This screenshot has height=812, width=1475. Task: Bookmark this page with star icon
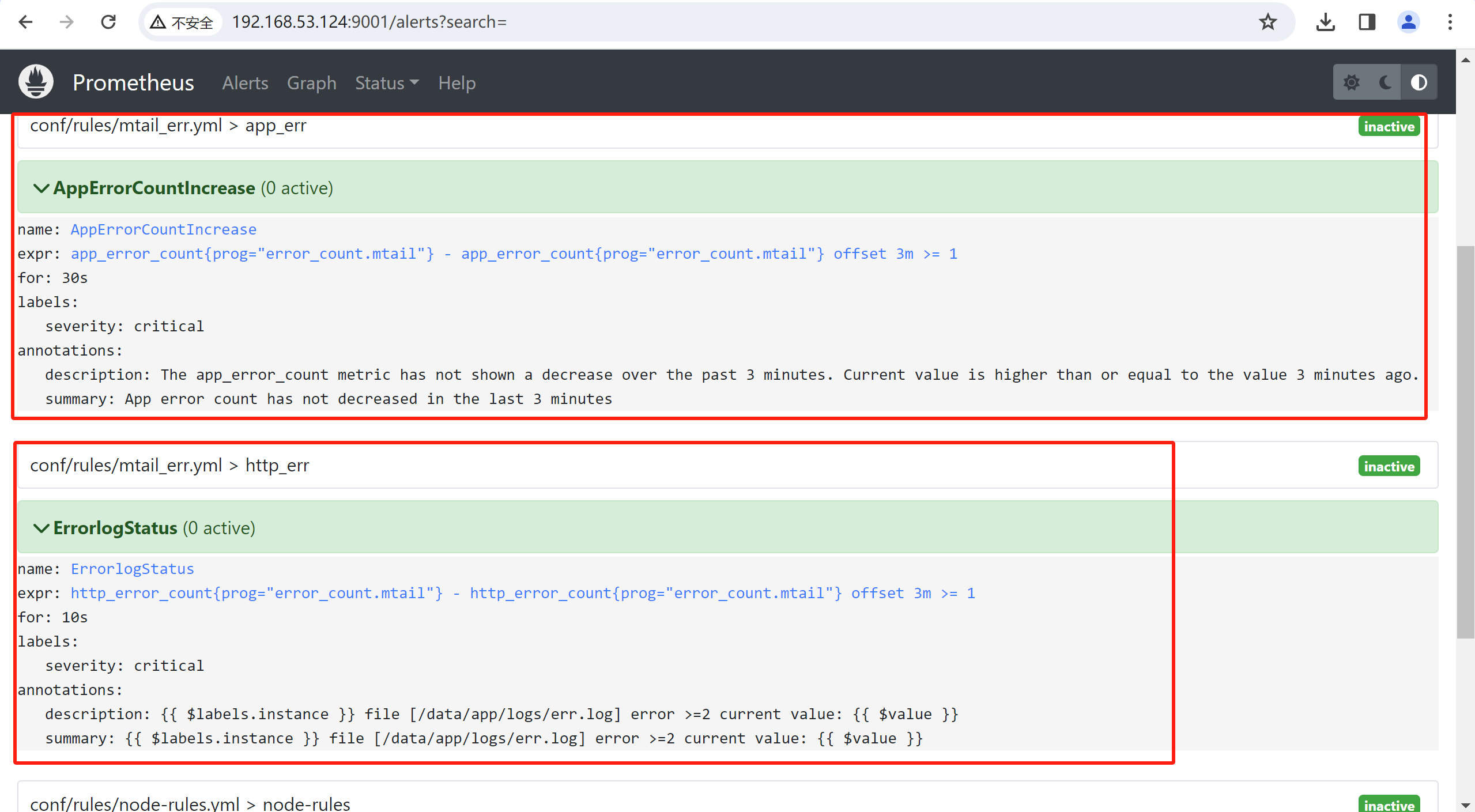click(1267, 22)
